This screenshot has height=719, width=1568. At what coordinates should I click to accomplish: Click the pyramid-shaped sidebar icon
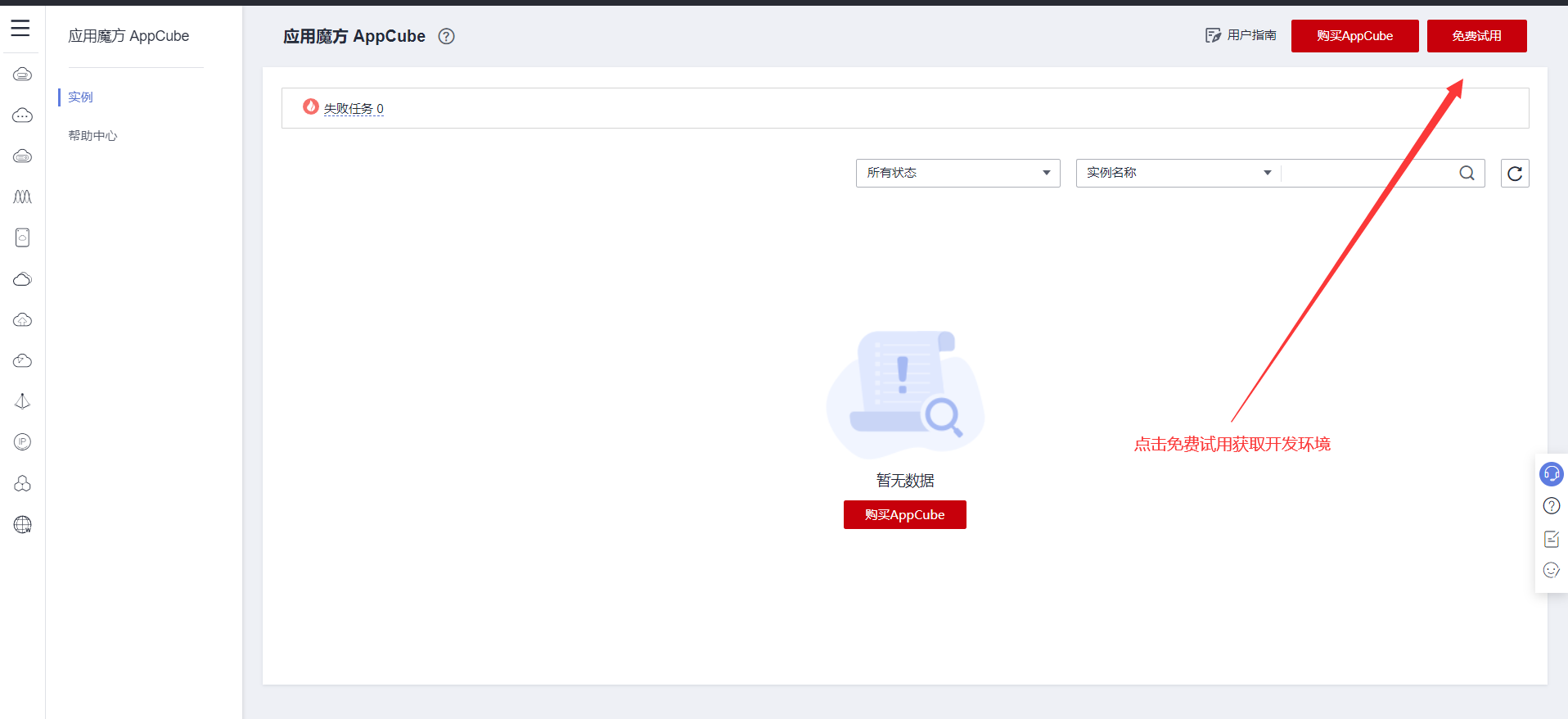23,401
